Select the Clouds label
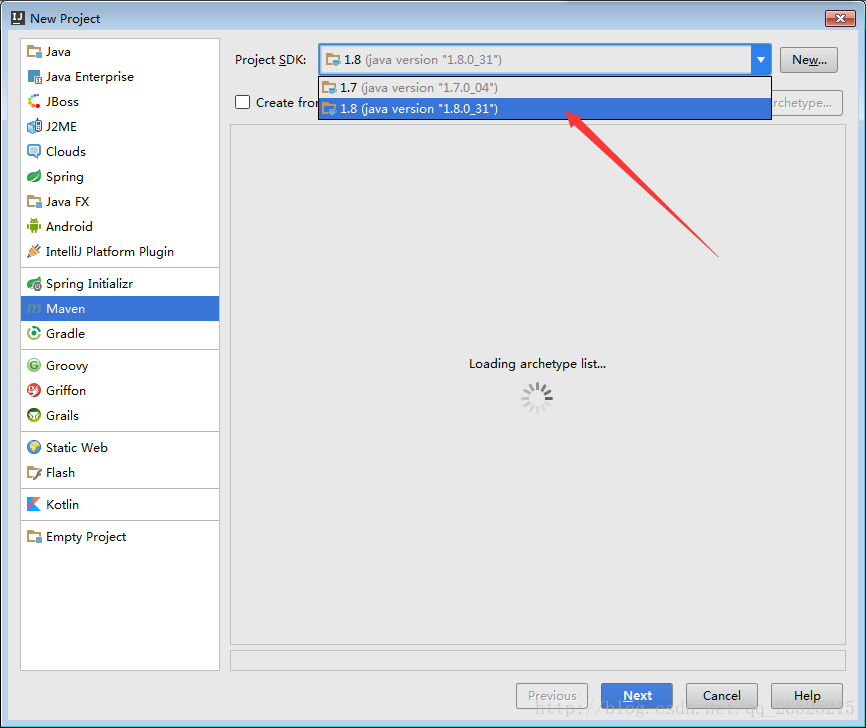 pos(66,151)
